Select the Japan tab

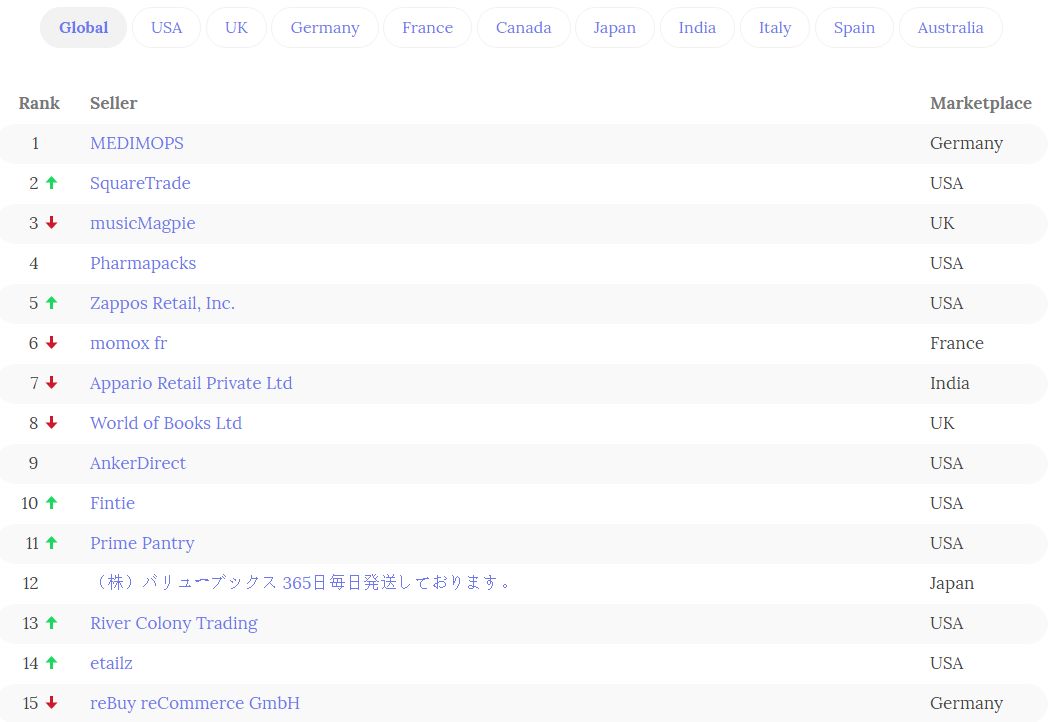(615, 28)
